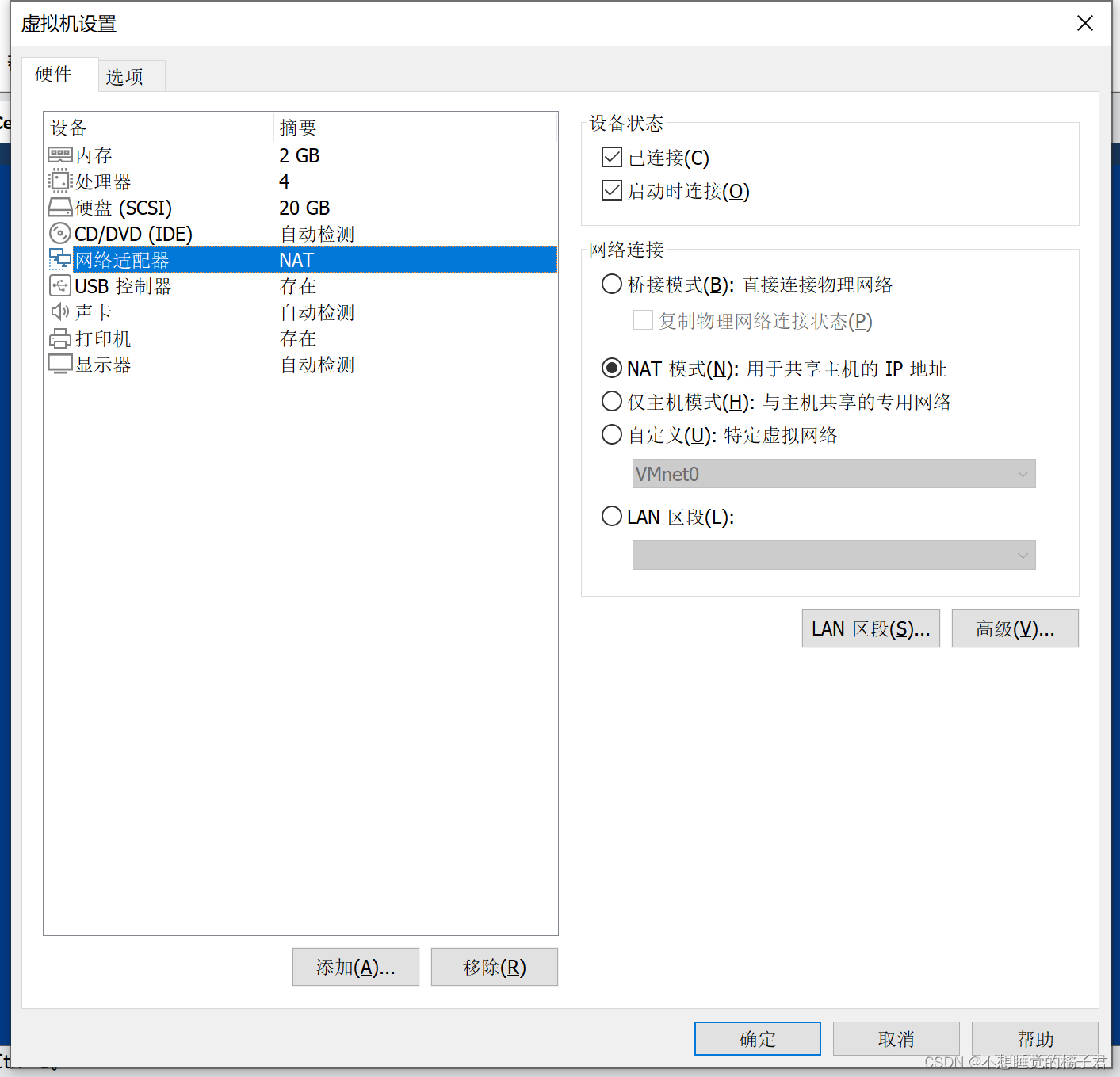Image resolution: width=1120 pixels, height=1077 pixels.
Task: Click the 摘要 column header
Action: coord(298,128)
